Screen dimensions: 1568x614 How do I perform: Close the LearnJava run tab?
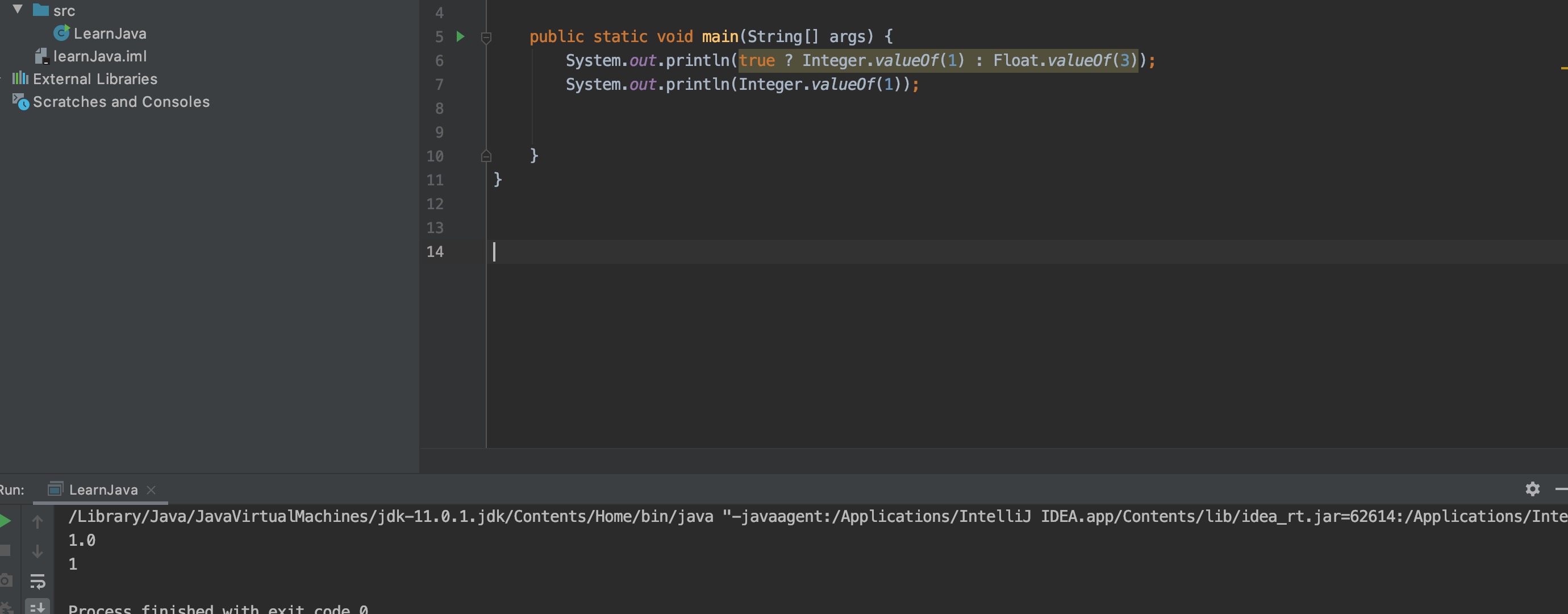tap(151, 489)
